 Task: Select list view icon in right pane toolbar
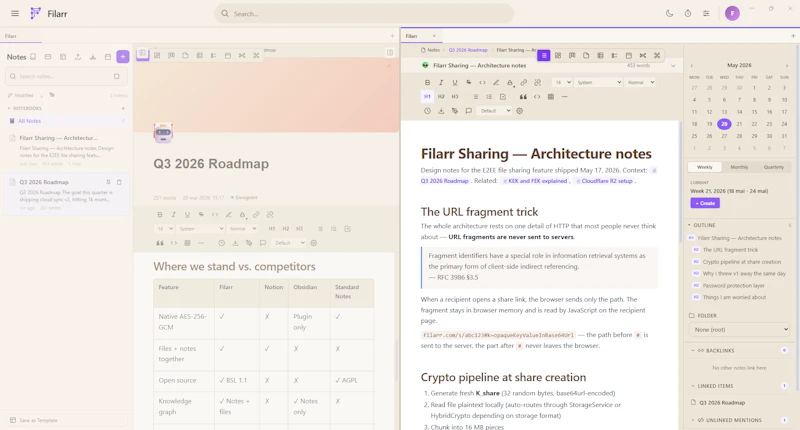point(544,55)
